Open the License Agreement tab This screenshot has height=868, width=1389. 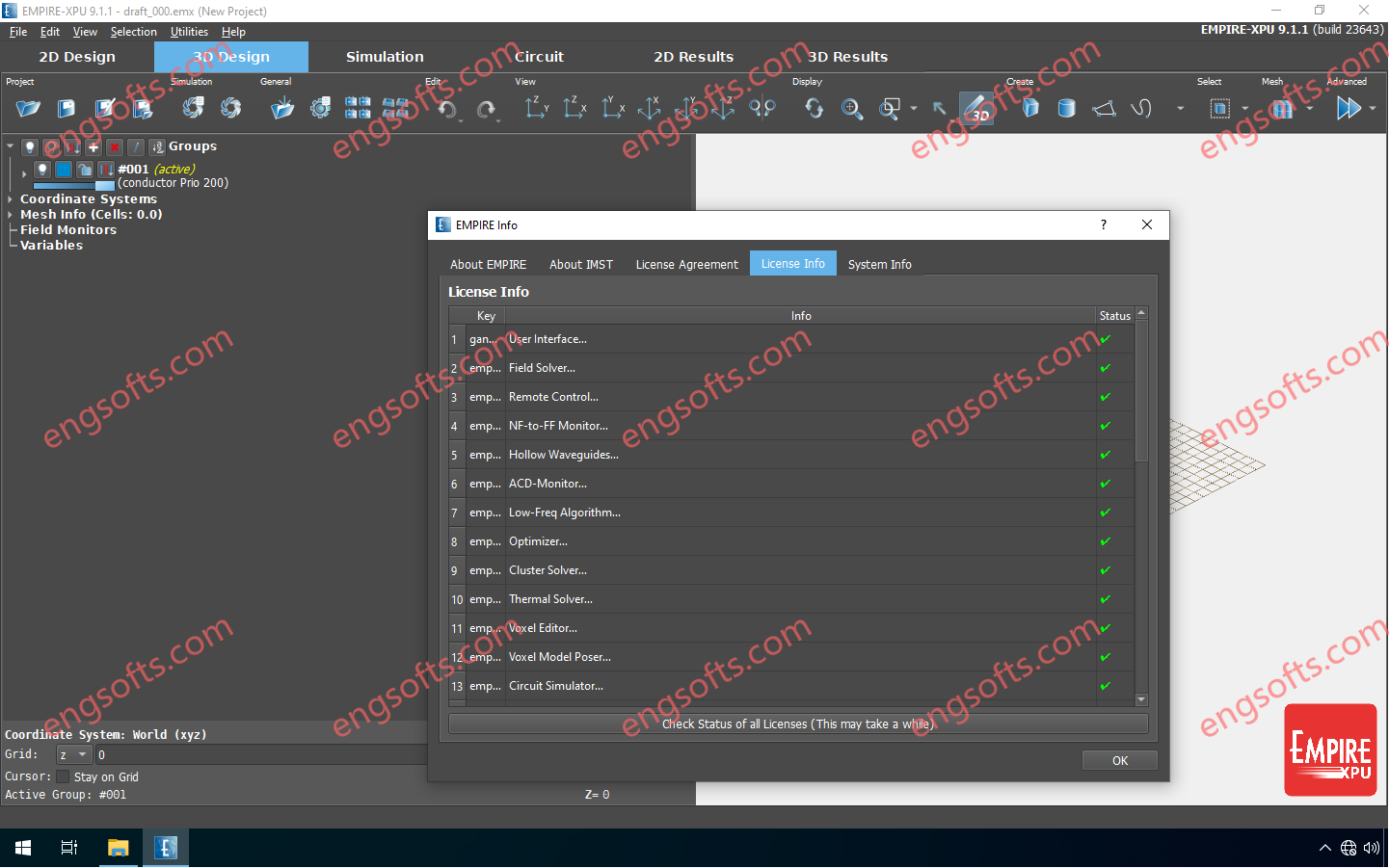tap(686, 264)
